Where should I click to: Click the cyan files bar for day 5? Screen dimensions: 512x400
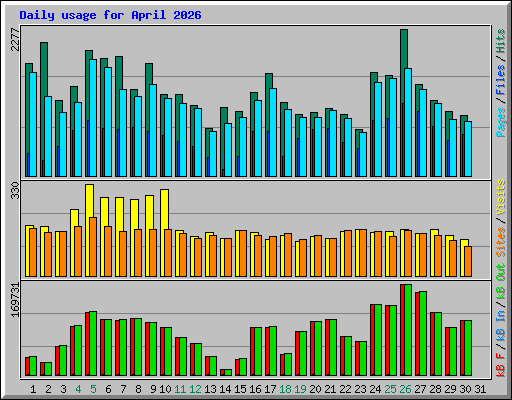93,118
